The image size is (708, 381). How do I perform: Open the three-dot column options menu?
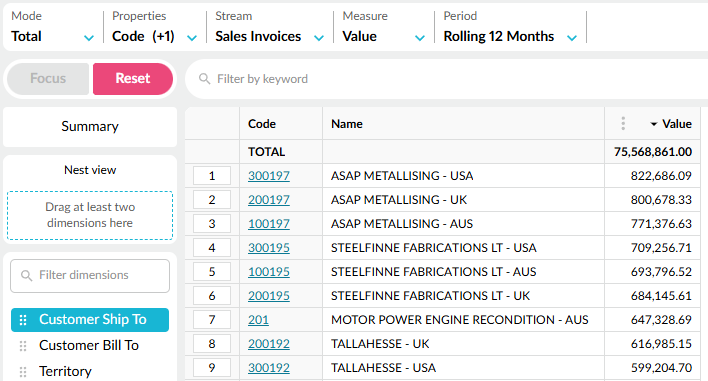pos(623,124)
